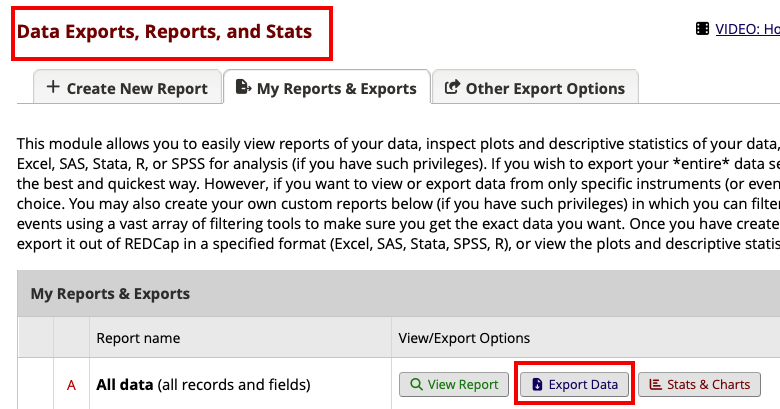Image resolution: width=780 pixels, height=409 pixels.
Task: Click the 'Data Exports, Reports, and Stats' heading
Action: click(164, 31)
